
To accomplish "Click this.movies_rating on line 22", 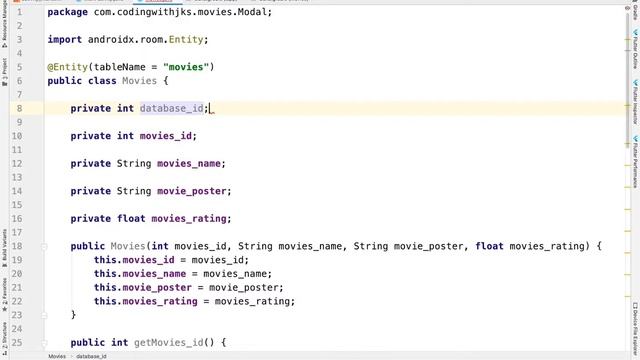I will pos(145,301).
